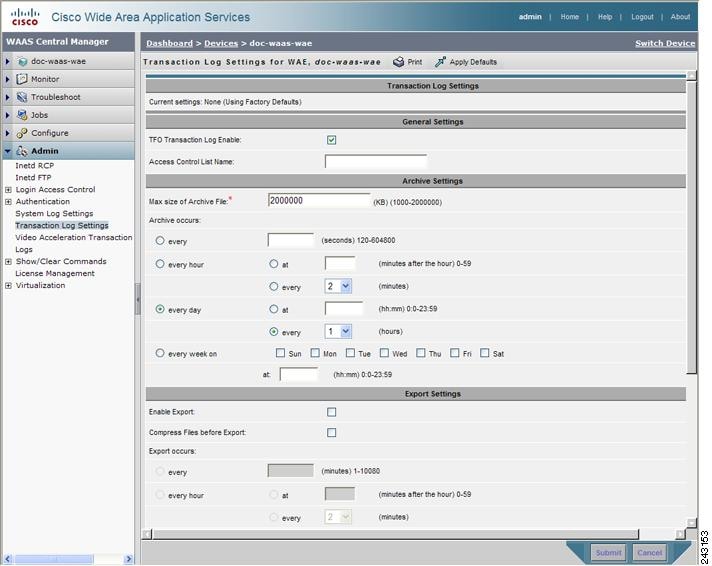Click the horizontal scrollbar of the form

click(x=395, y=534)
